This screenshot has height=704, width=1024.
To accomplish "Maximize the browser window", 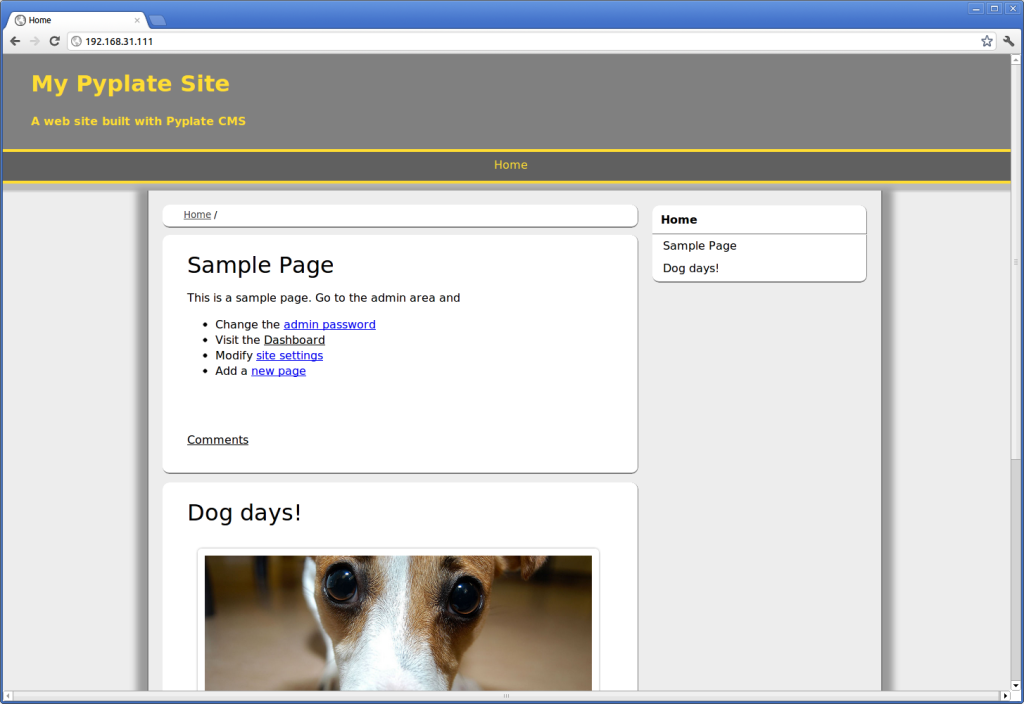I will pyautogui.click(x=995, y=8).
